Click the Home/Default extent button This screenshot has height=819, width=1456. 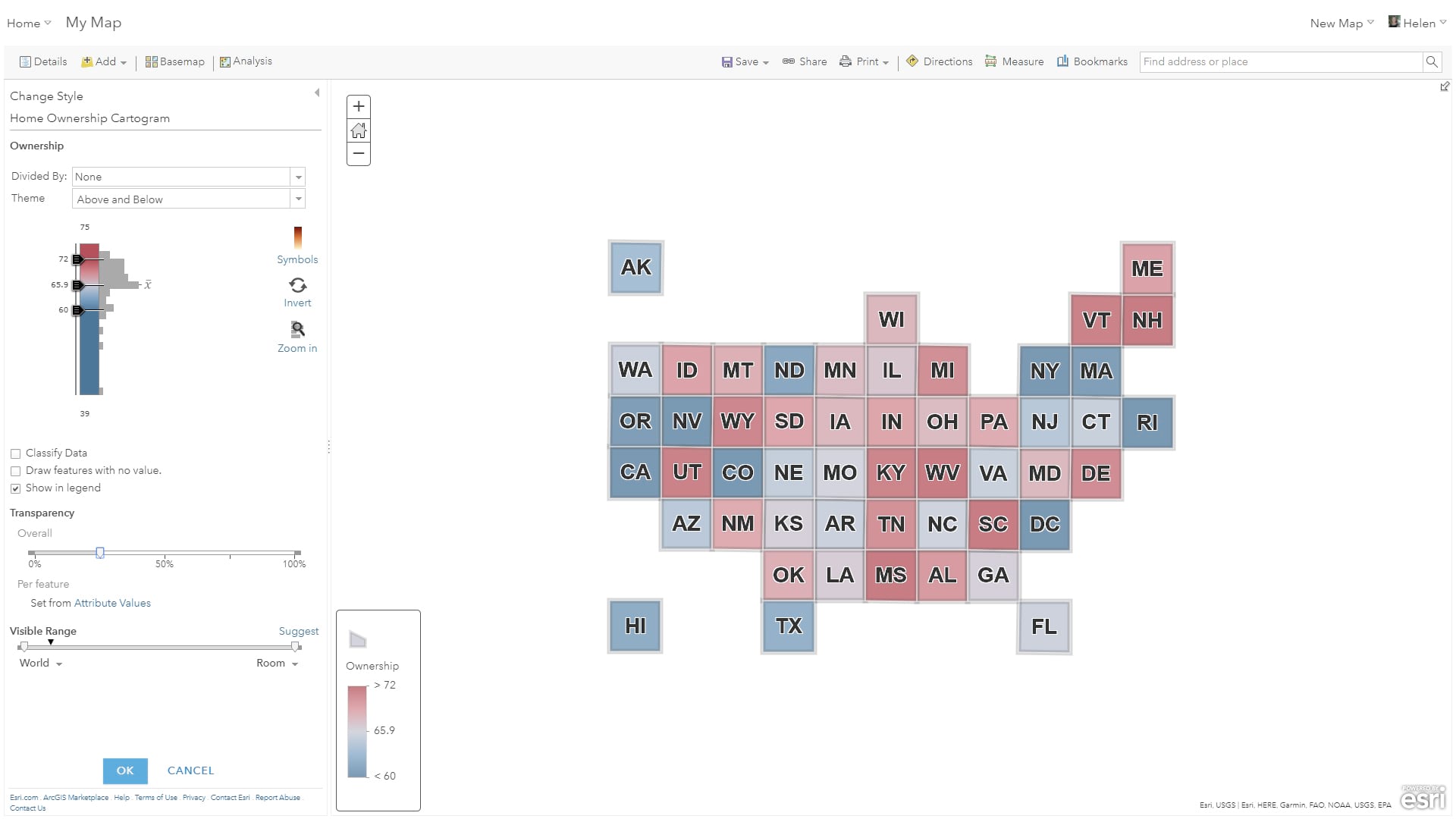tap(359, 129)
